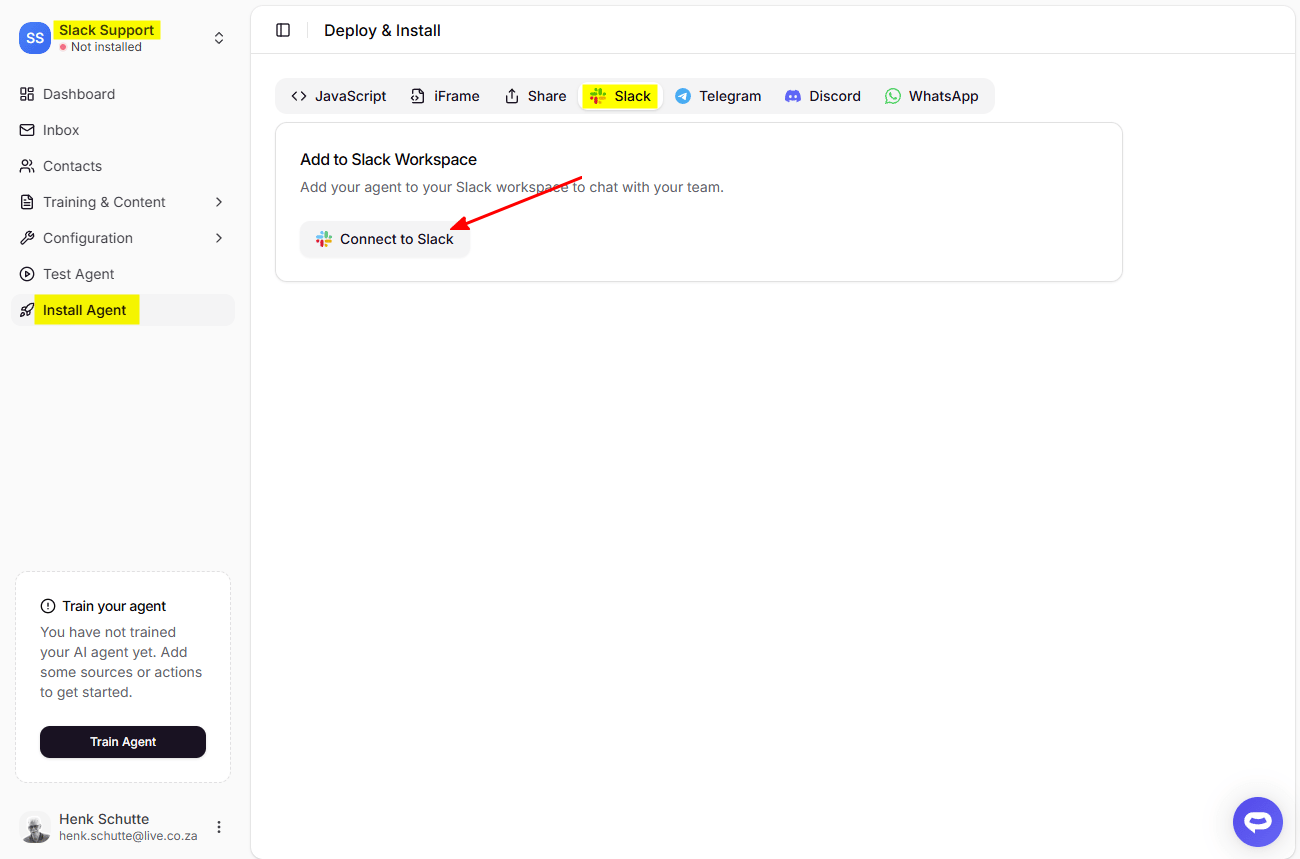Viewport: 1300px width, 859px height.
Task: Click the Add to Slack Workspace heading
Action: pyautogui.click(x=388, y=159)
